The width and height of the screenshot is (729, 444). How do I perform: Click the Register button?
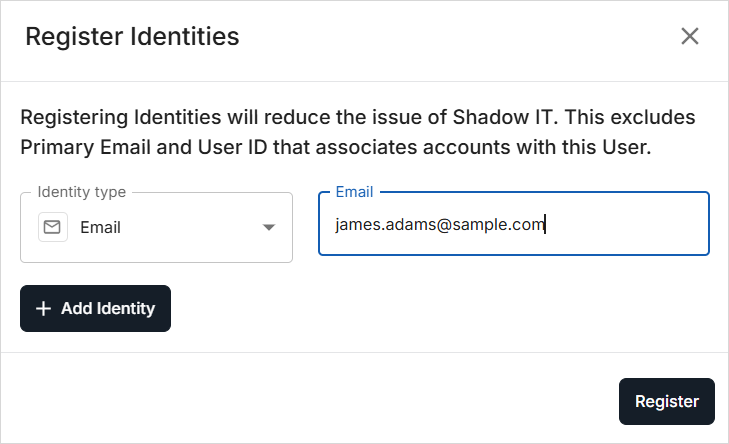[x=666, y=402]
